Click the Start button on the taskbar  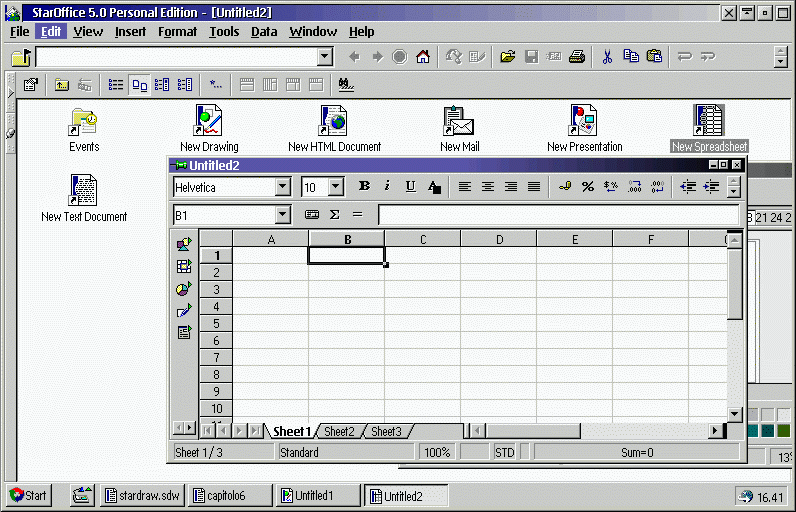pyautogui.click(x=30, y=495)
